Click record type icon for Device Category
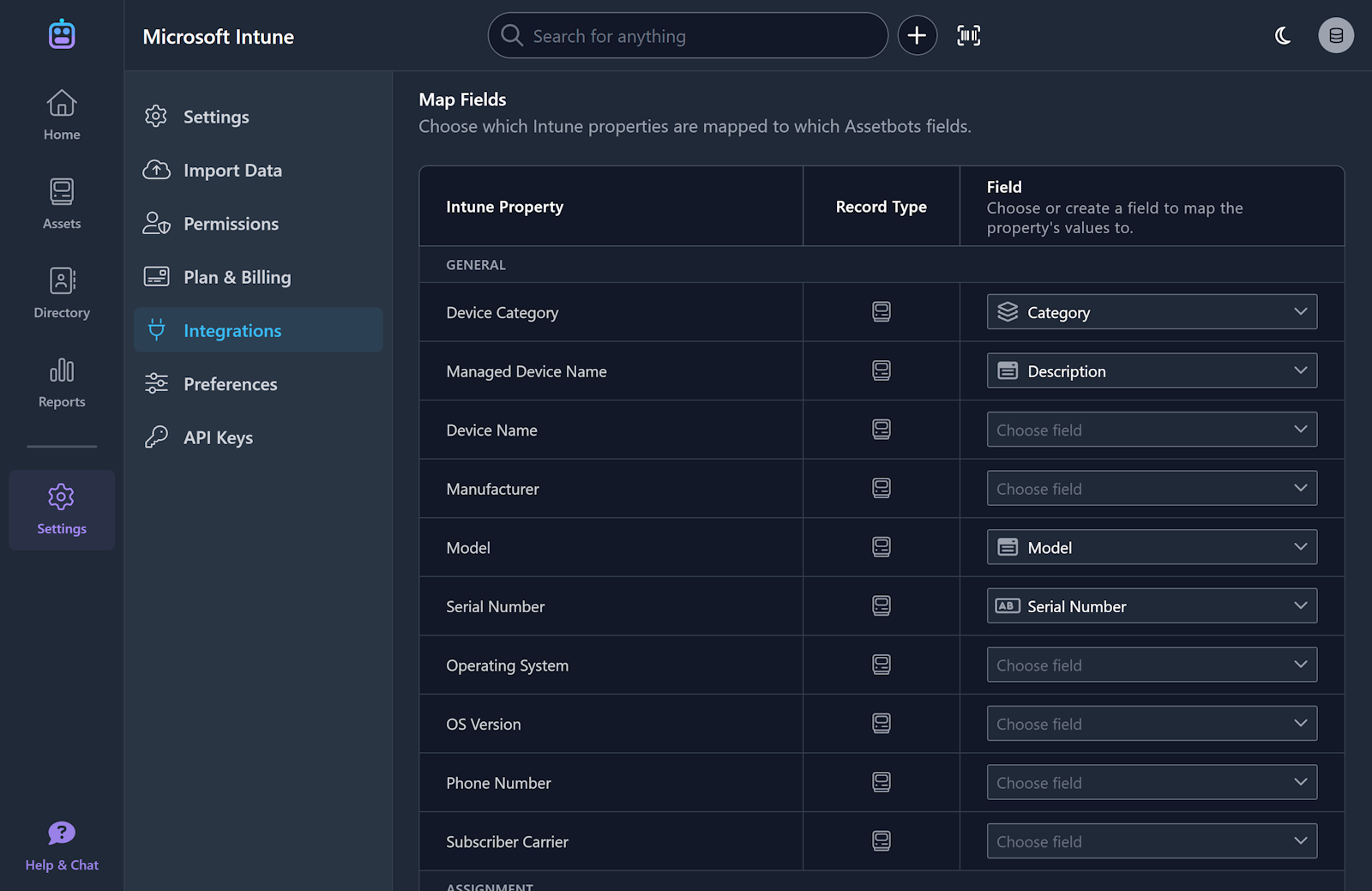 [x=882, y=312]
